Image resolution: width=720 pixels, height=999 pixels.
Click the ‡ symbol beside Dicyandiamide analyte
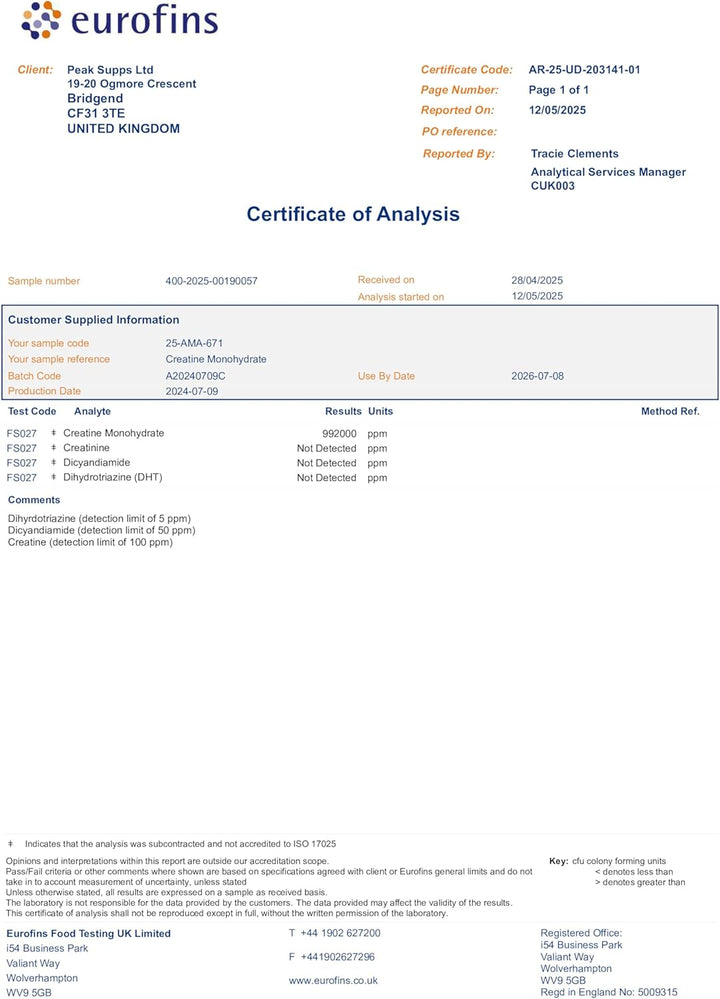coord(54,463)
